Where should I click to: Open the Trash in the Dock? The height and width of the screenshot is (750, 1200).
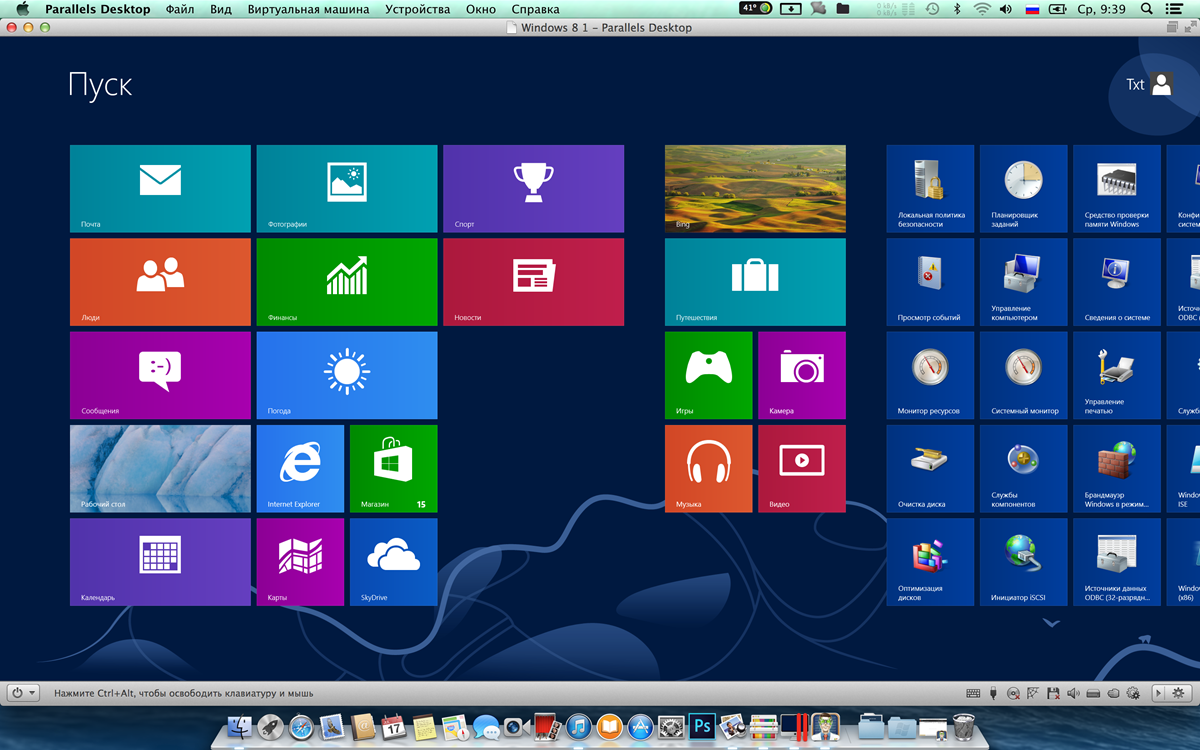tap(963, 727)
